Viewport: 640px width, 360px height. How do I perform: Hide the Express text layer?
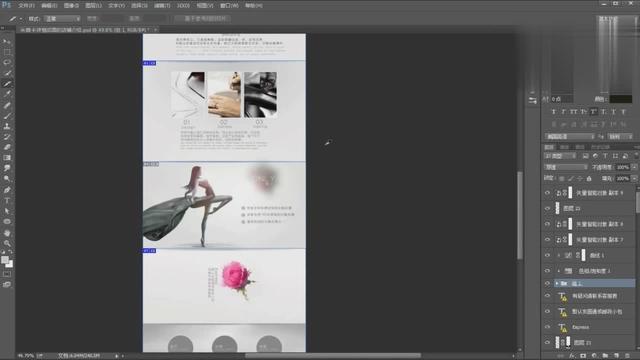click(x=547, y=327)
